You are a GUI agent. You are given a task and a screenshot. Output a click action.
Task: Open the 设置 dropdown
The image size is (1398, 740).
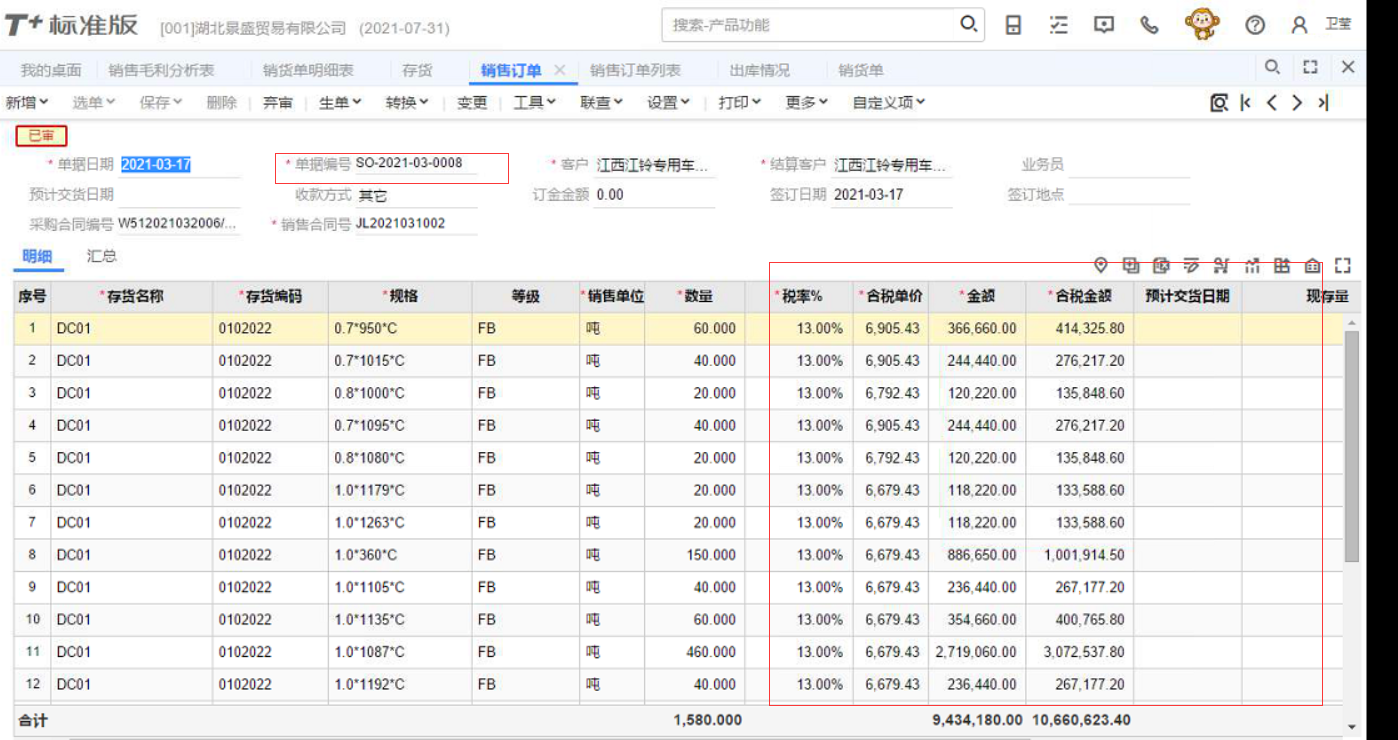668,102
